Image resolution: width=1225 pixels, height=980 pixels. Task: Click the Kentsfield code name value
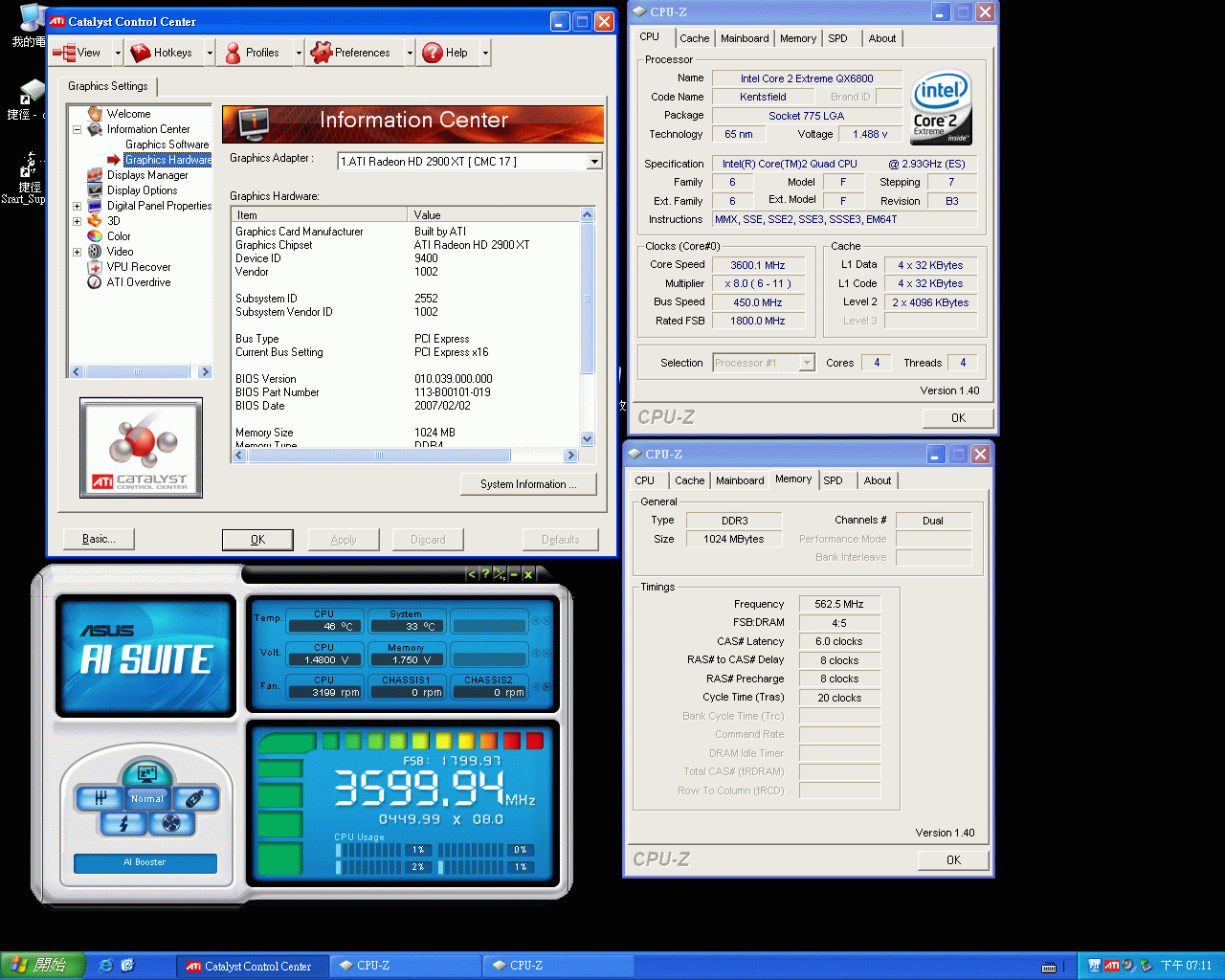(763, 97)
